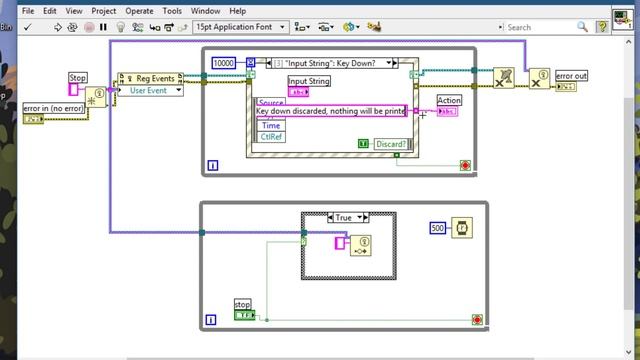Click the Key down discarded string constant

[x=331, y=111]
